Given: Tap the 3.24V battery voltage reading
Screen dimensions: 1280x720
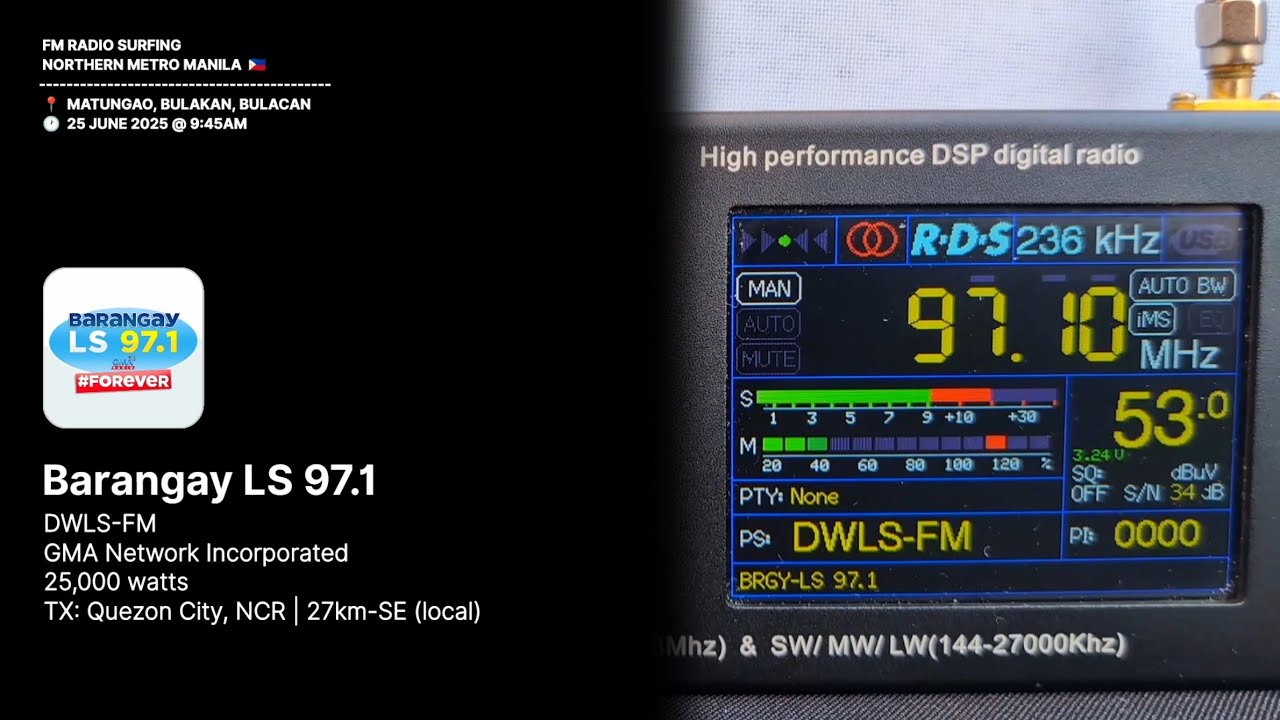Looking at the screenshot, I should click(x=1097, y=455).
